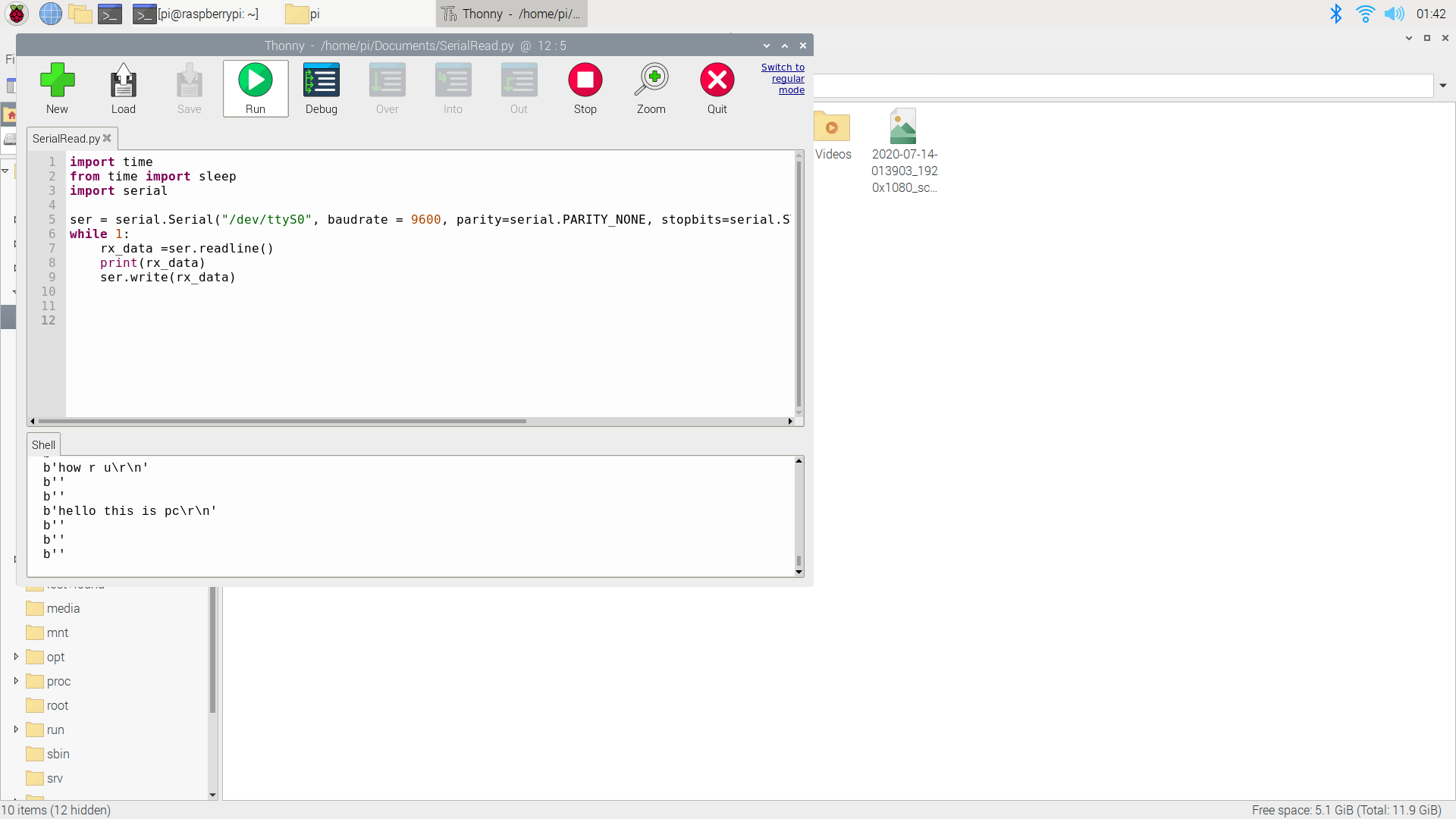Expand the run folder node
1456x819 pixels.
(x=16, y=730)
